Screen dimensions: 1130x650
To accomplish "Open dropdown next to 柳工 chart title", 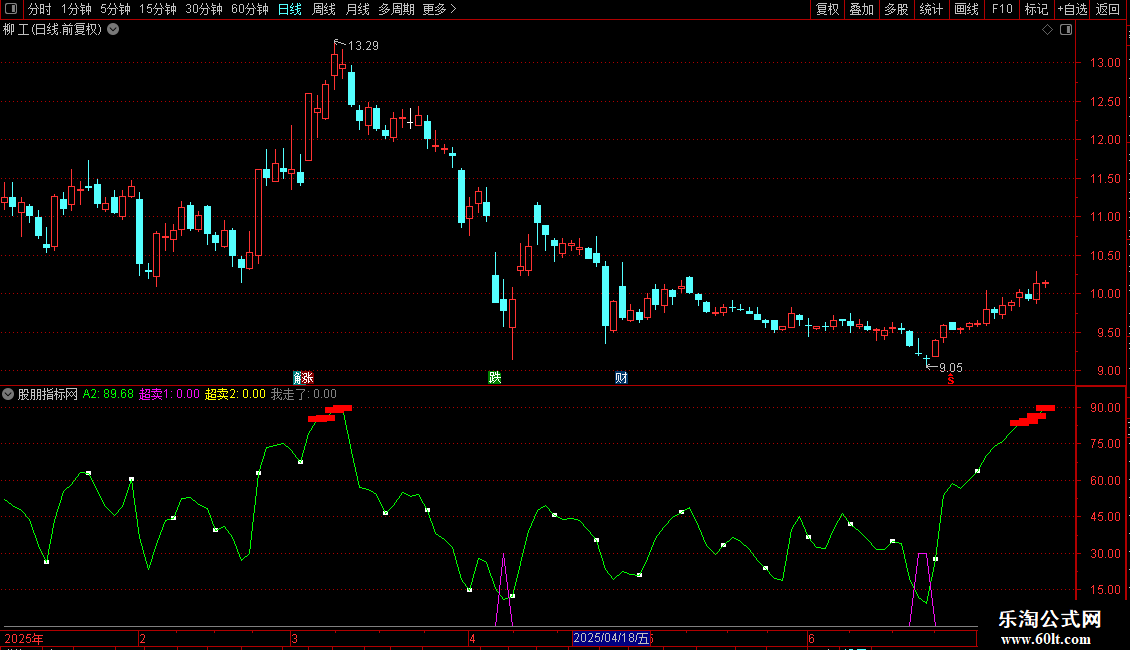I will (x=113, y=29).
